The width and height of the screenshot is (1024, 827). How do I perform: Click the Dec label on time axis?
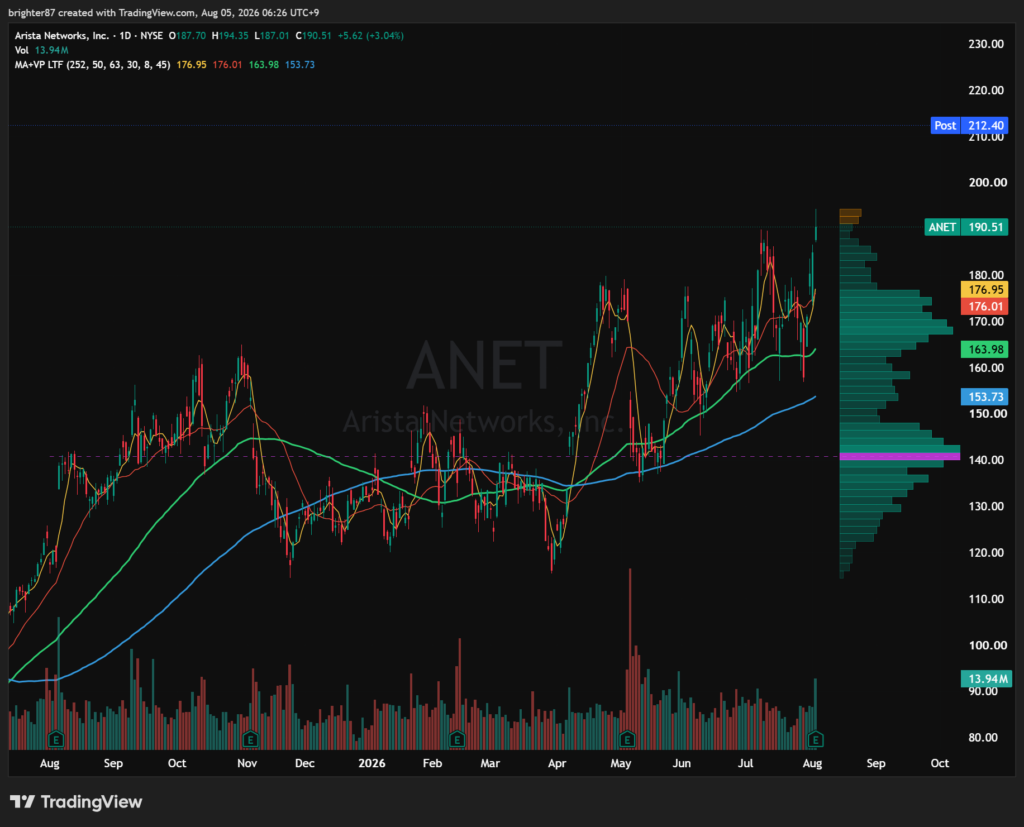tap(304, 763)
